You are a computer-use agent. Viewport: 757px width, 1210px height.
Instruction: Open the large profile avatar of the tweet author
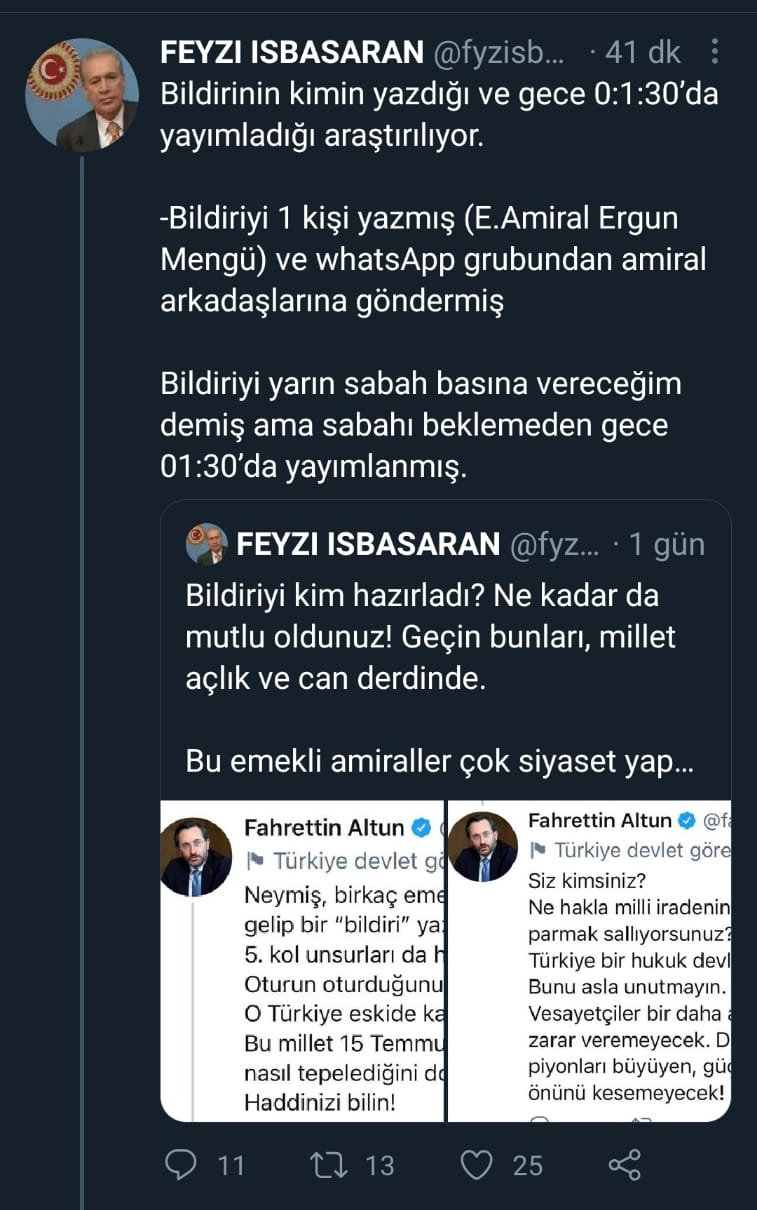(82, 95)
